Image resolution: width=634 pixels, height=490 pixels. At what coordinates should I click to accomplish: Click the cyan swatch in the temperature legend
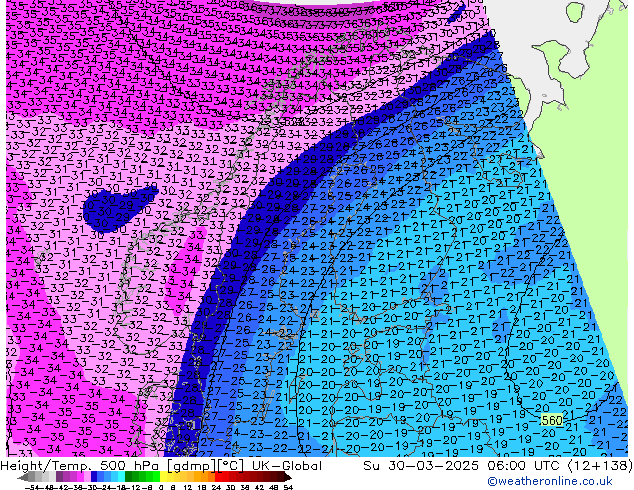pyautogui.click(x=121, y=477)
